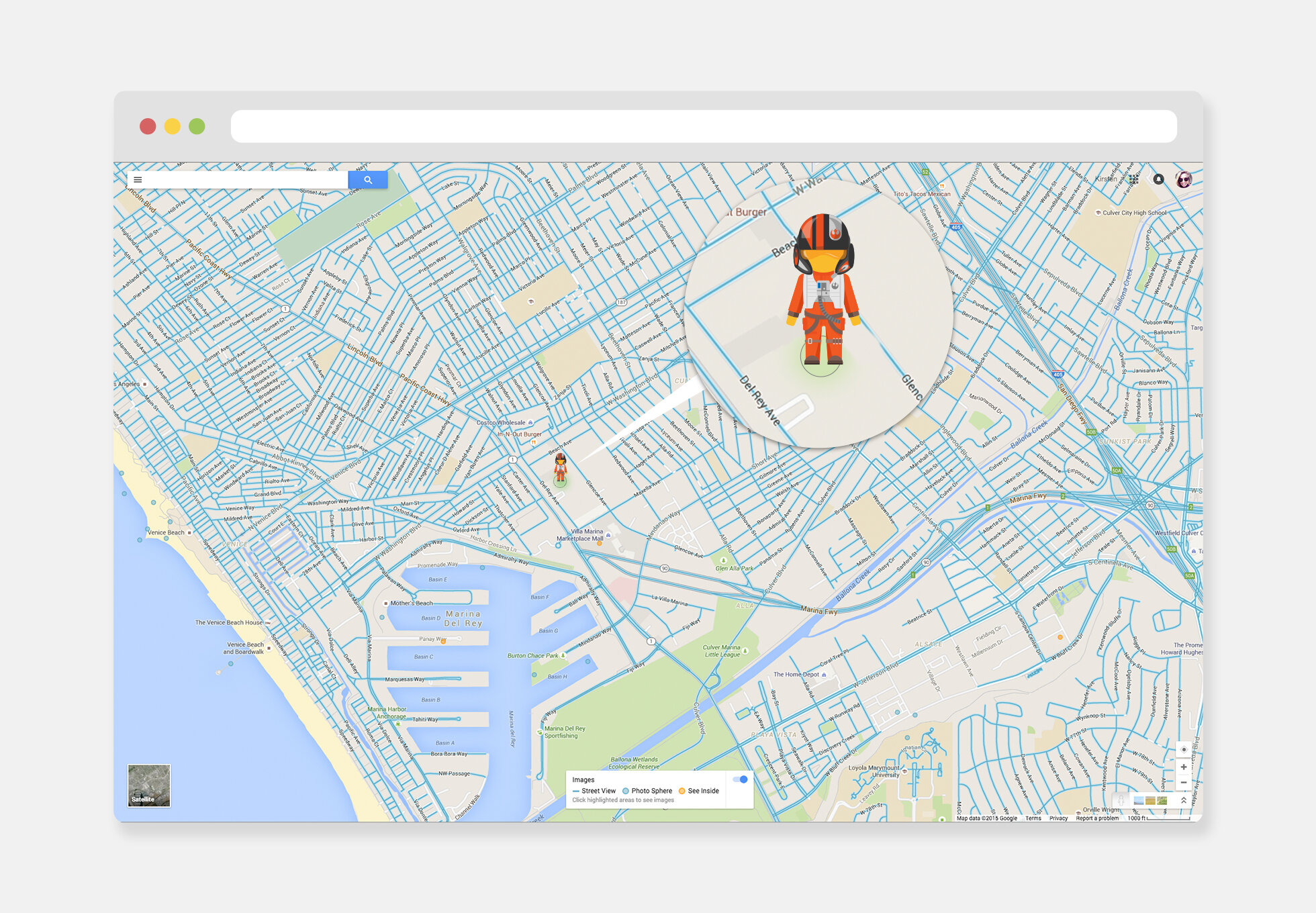Click the small pilot Pegman on the map
The width and height of the screenshot is (1316, 913).
(x=561, y=467)
